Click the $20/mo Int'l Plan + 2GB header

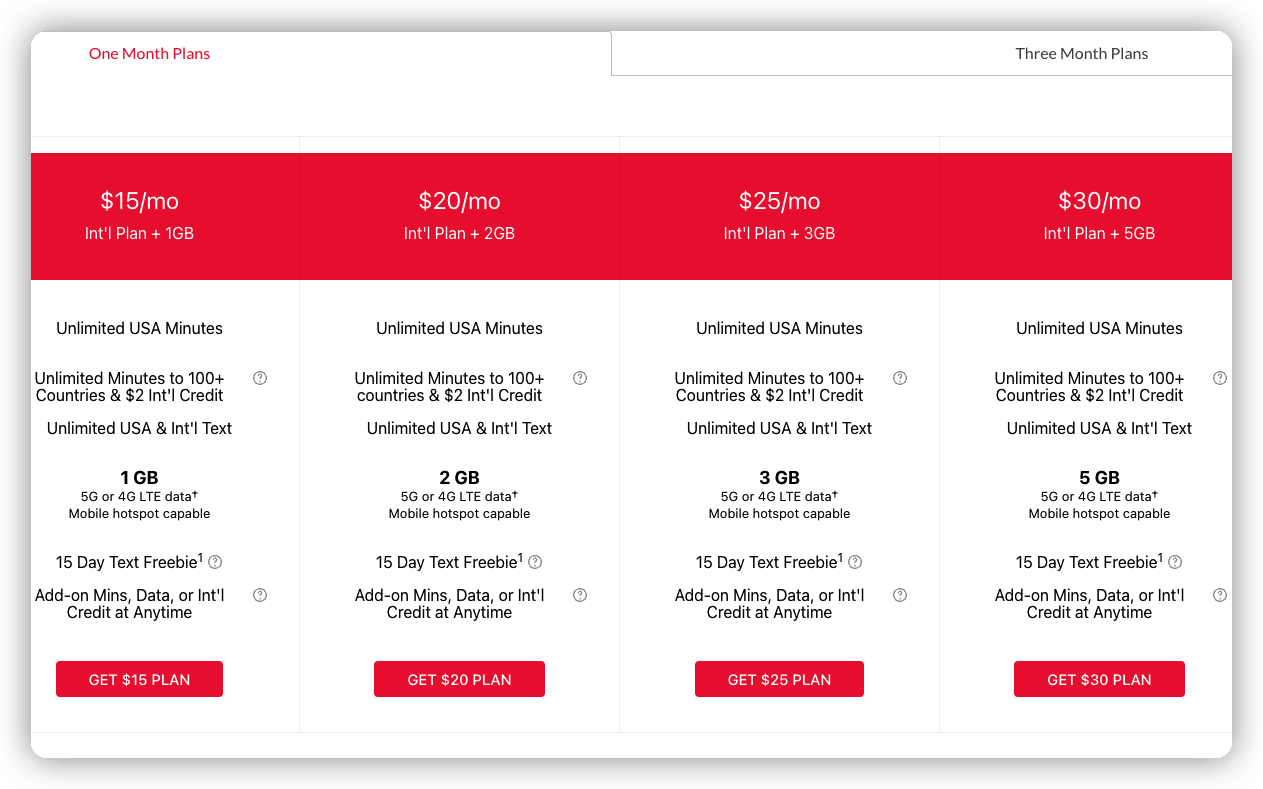click(x=459, y=216)
